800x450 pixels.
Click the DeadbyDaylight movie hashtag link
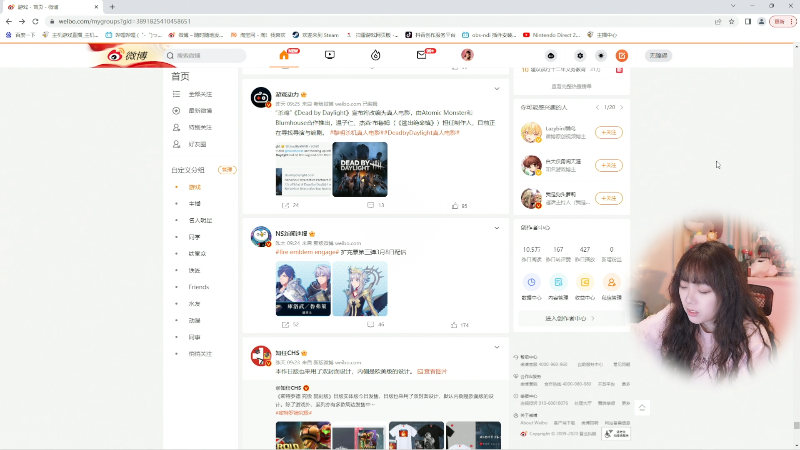click(423, 133)
